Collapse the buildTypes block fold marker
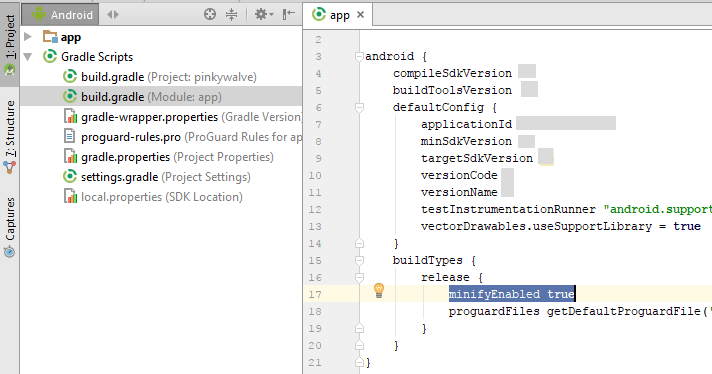The height and width of the screenshot is (374, 712). point(359,260)
